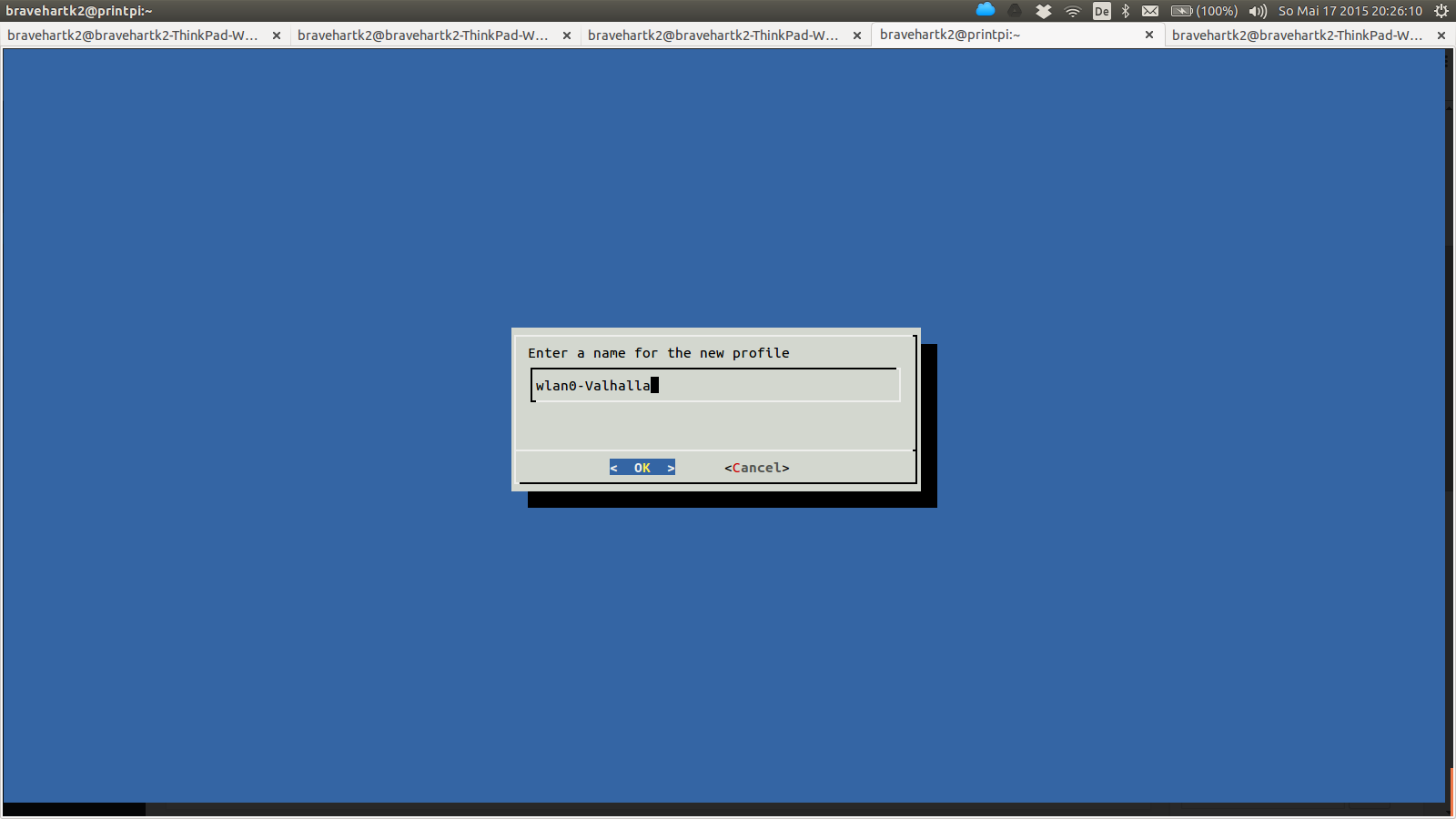
Task: Open the Bluetooth indicator menu
Action: [1126, 11]
